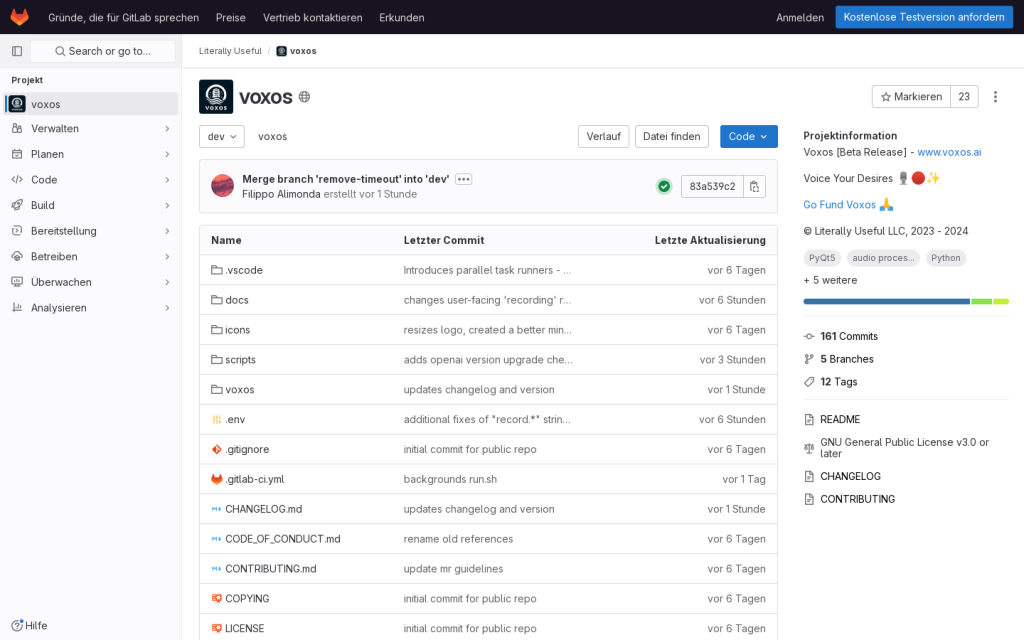Select Erkunden in the top navigation
Image resolution: width=1024 pixels, height=640 pixels.
click(402, 17)
